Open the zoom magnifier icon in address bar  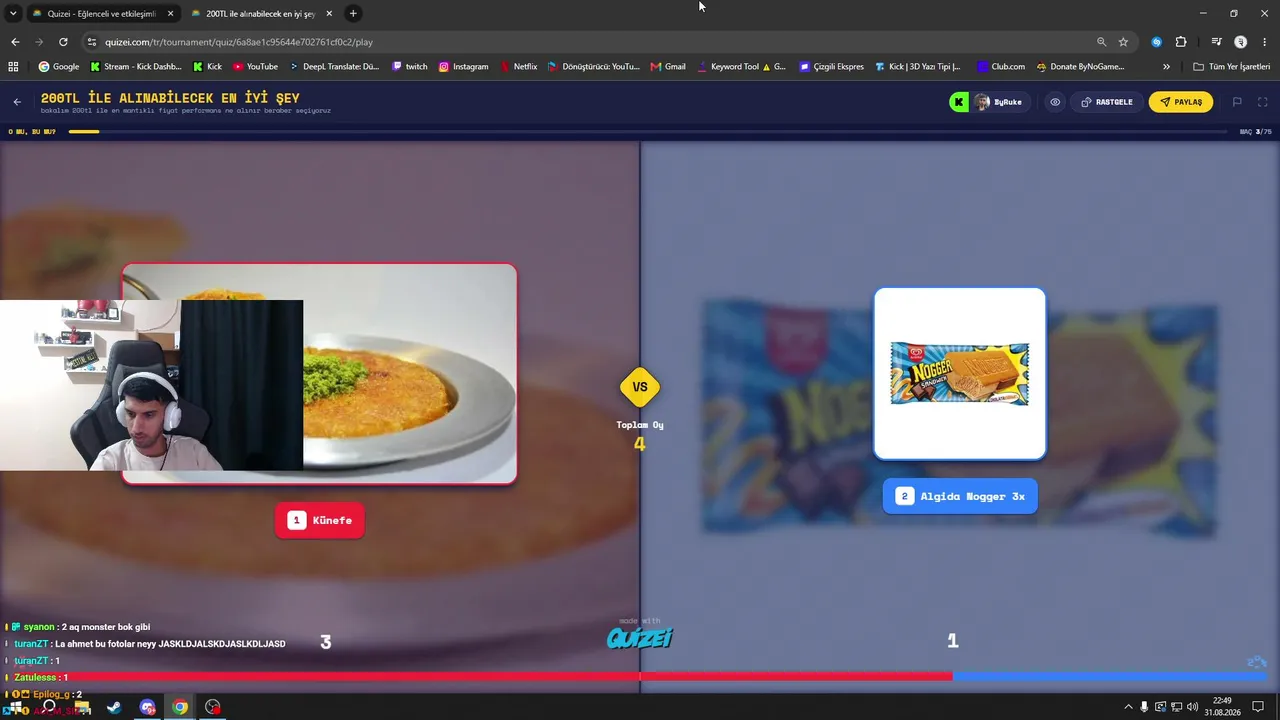1101,42
